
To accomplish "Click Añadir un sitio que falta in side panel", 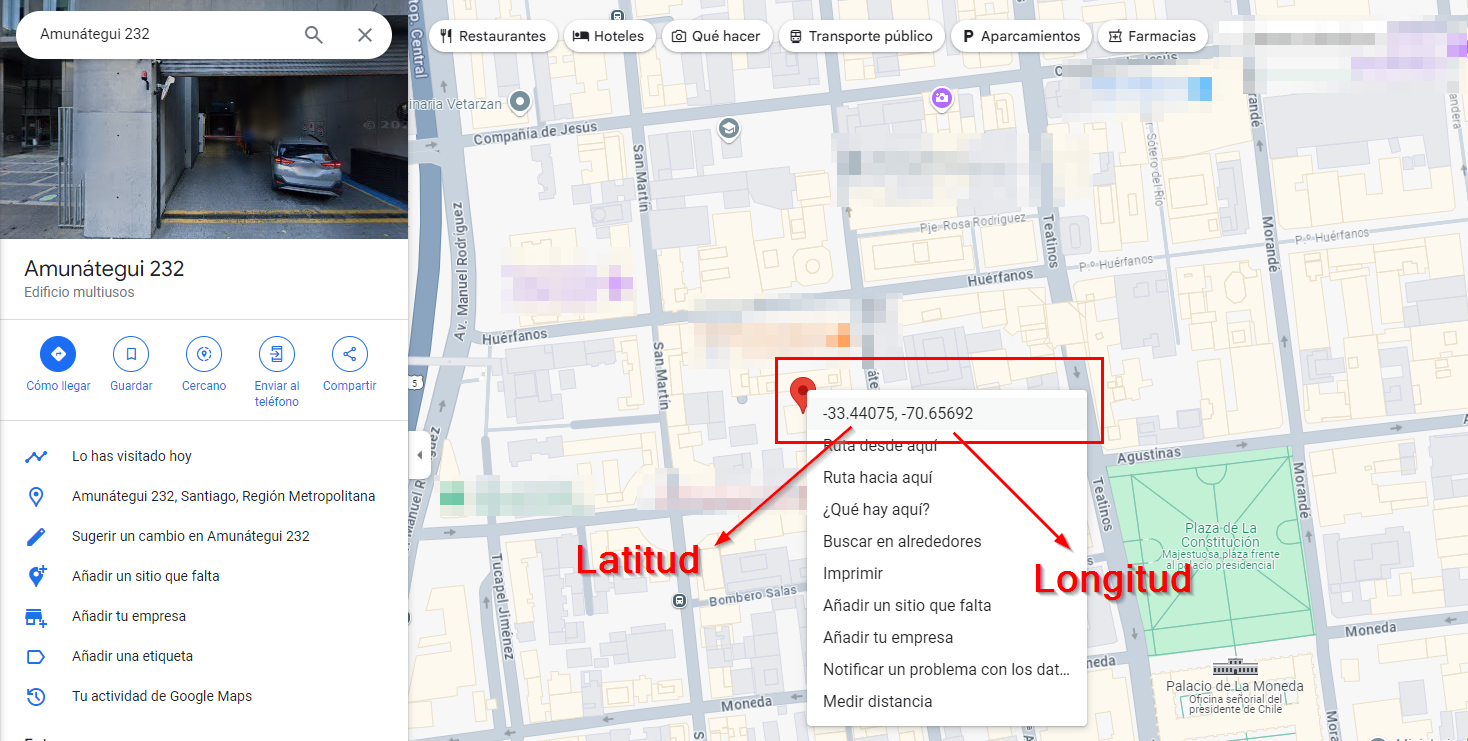I will click(204, 576).
